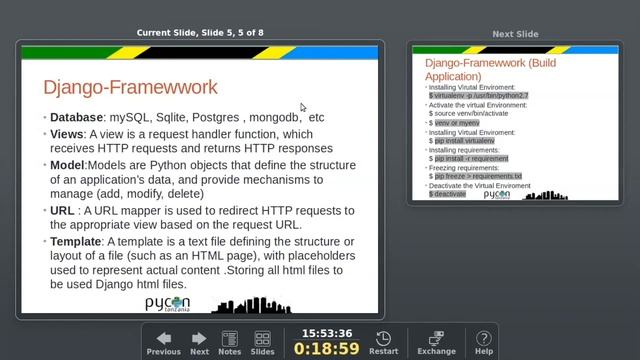
Task: Click pycon tanzania logo on current slide
Action: [168, 304]
